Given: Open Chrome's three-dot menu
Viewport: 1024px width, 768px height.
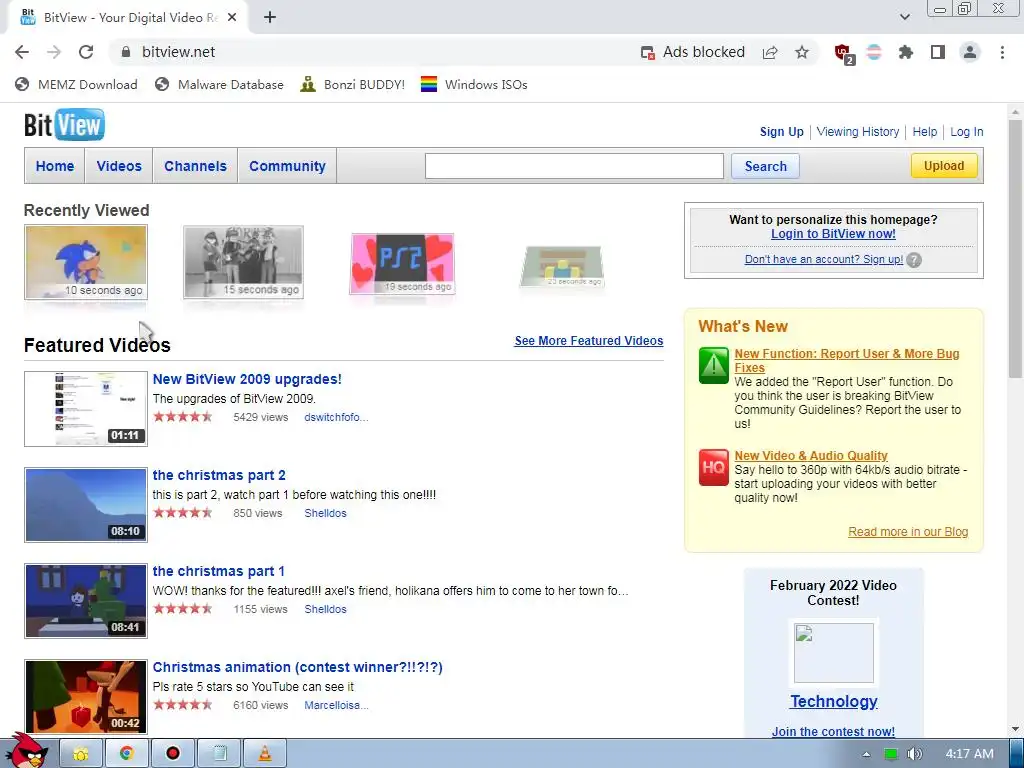Looking at the screenshot, I should (x=1002, y=52).
